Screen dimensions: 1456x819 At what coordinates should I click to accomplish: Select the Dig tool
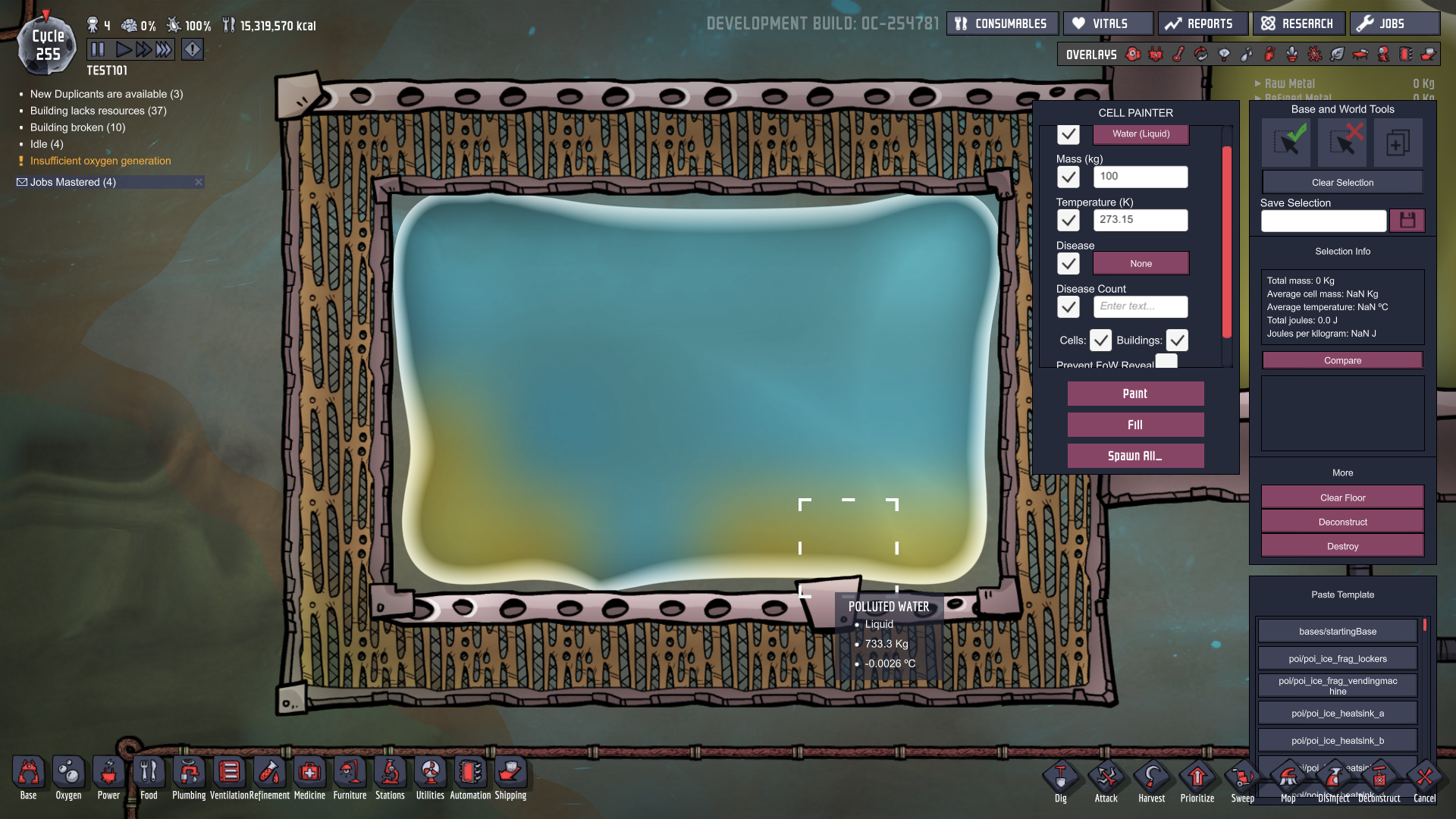pyautogui.click(x=1060, y=778)
